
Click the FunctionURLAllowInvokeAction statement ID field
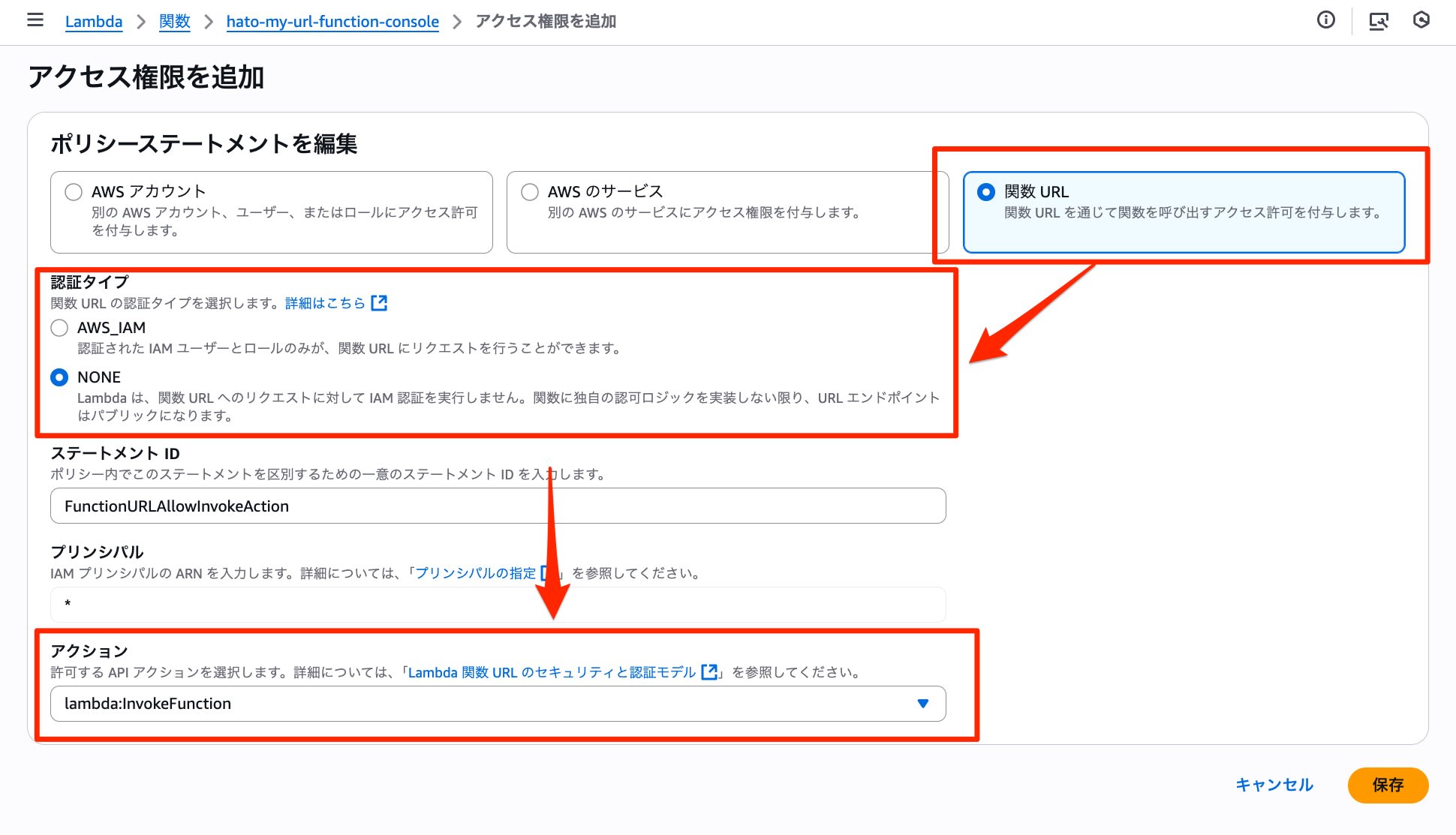[497, 506]
